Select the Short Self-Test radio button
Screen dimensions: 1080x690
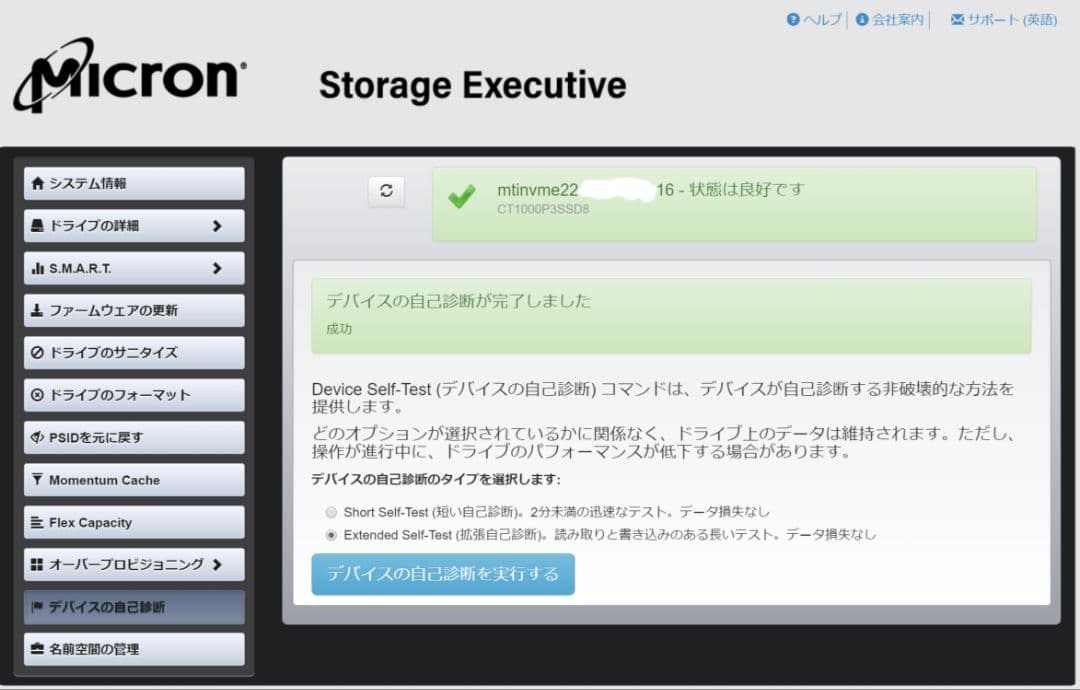click(331, 512)
